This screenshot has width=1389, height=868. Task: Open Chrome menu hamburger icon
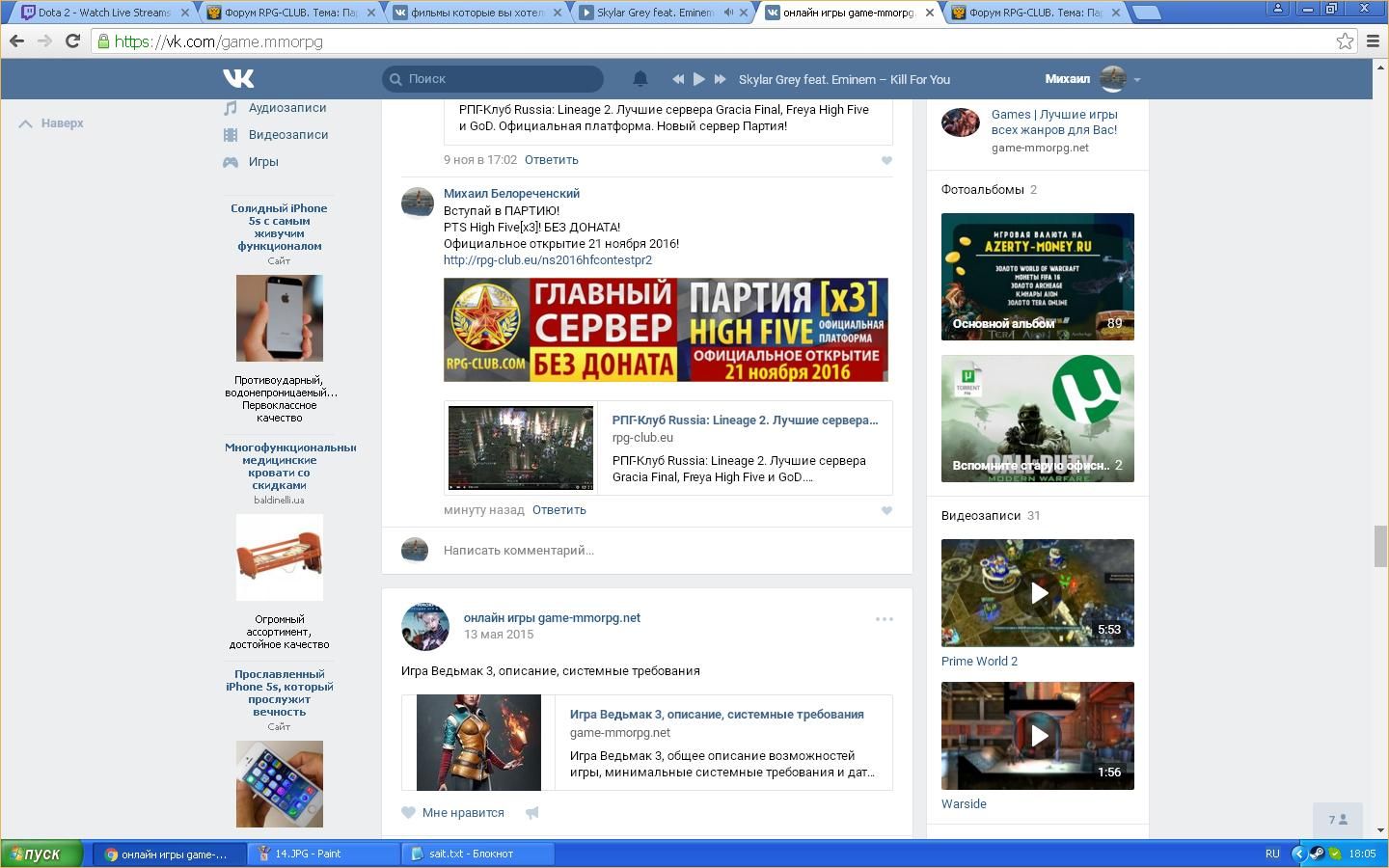pyautogui.click(x=1374, y=41)
